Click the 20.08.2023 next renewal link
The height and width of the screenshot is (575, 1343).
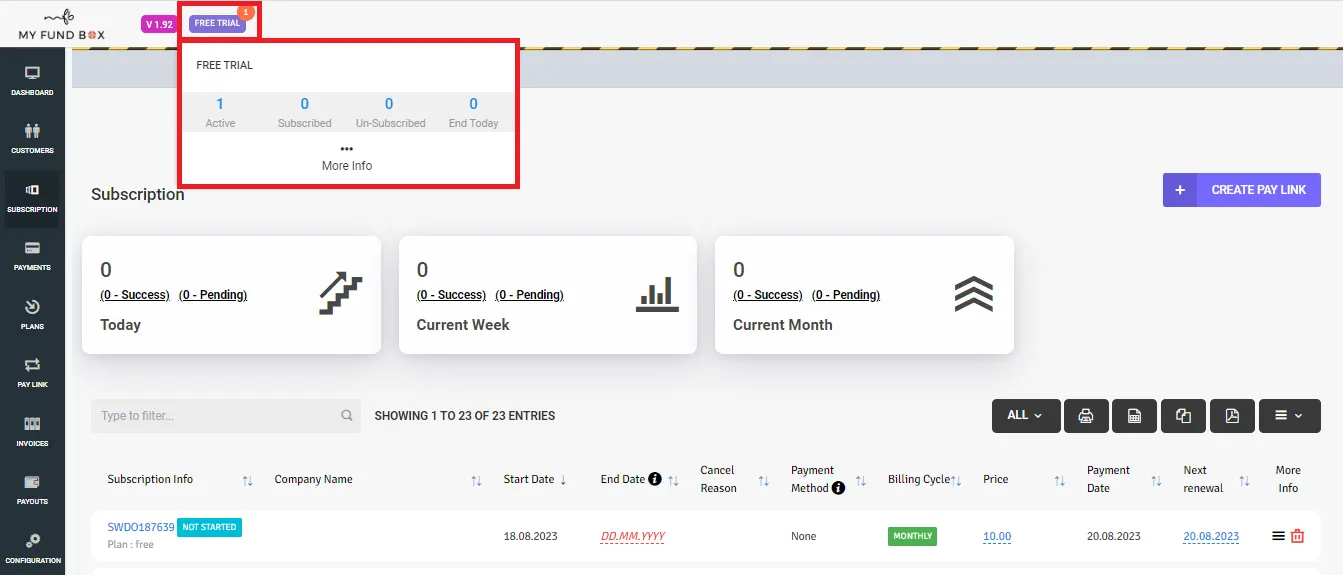[x=1211, y=537]
